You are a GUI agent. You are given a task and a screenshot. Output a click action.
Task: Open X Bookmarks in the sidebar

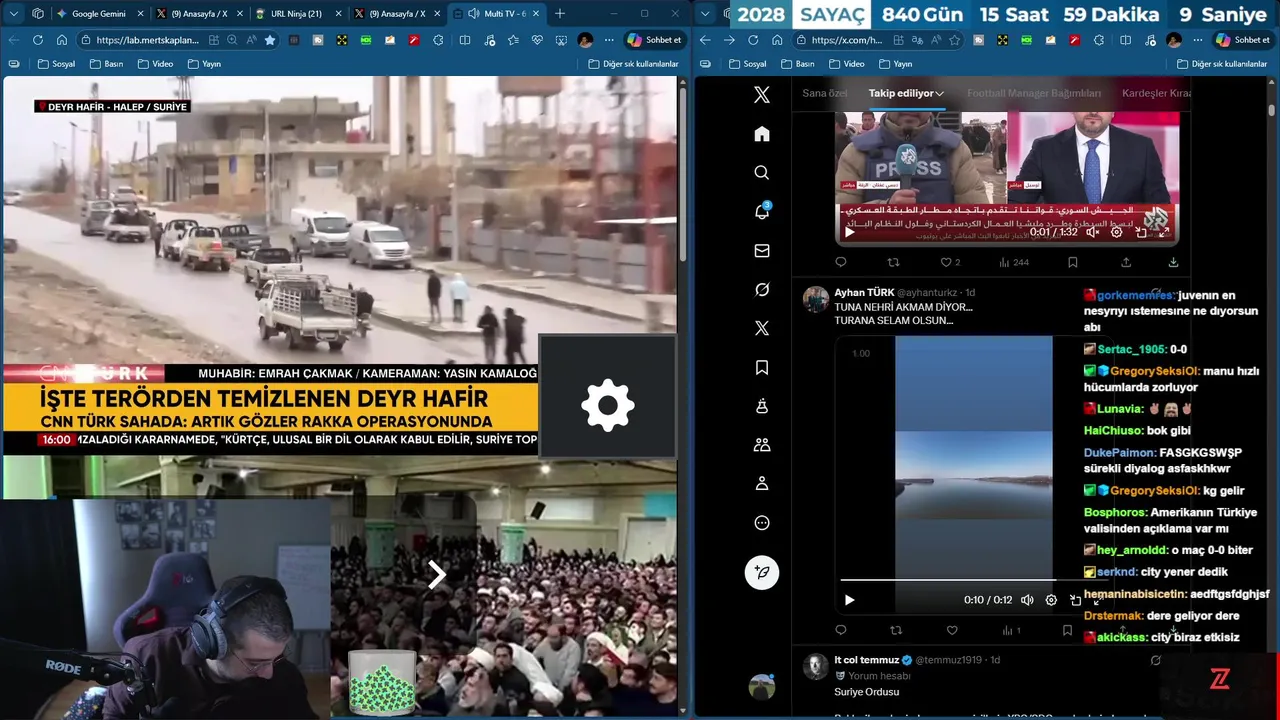[x=762, y=367]
